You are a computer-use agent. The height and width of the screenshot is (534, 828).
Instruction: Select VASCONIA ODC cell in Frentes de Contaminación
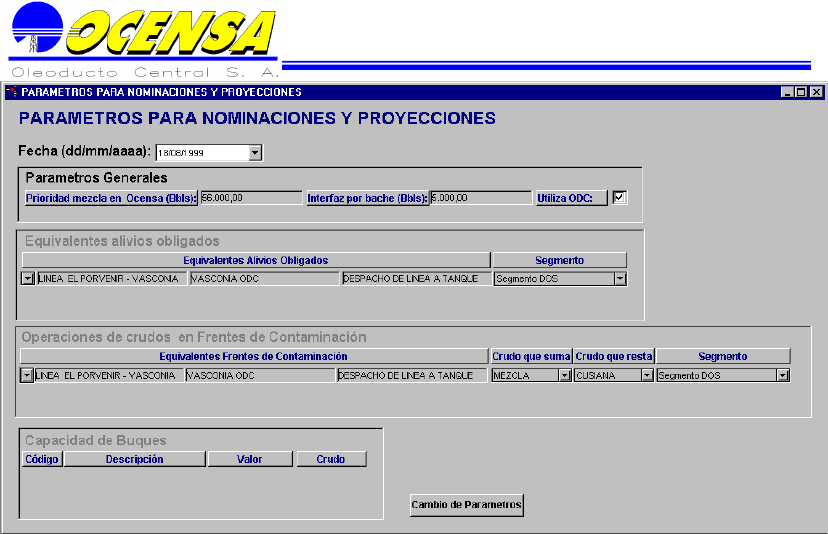(260, 375)
